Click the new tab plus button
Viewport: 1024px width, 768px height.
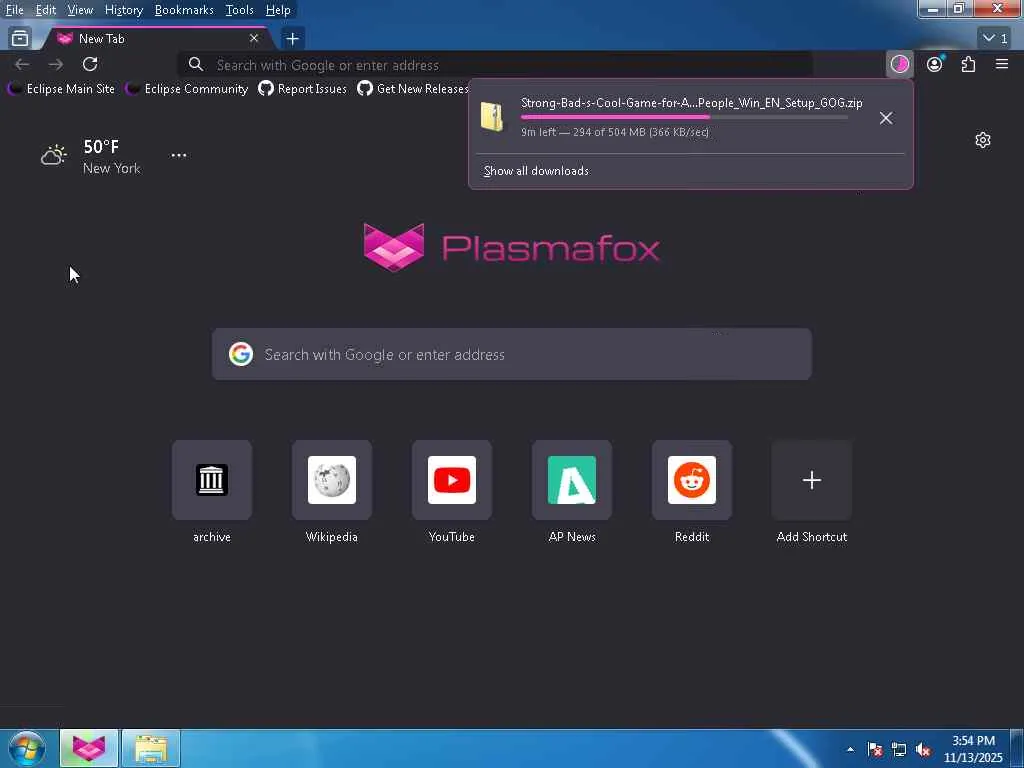(x=293, y=39)
